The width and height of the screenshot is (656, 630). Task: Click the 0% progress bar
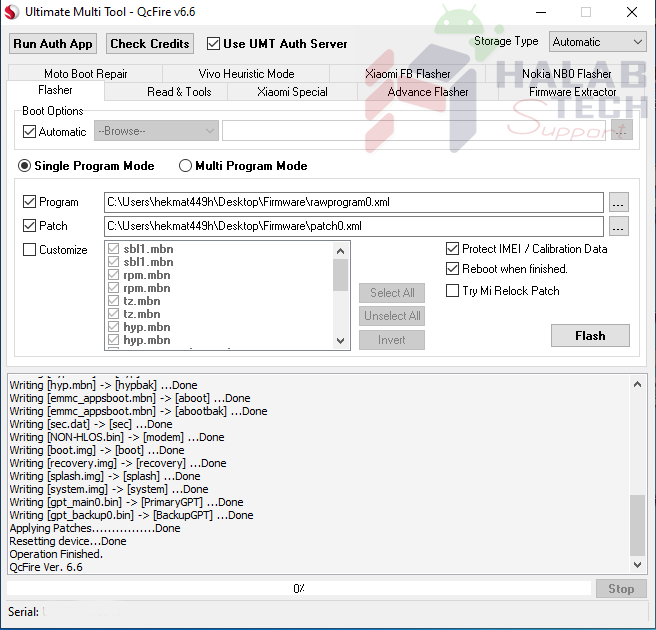299,588
